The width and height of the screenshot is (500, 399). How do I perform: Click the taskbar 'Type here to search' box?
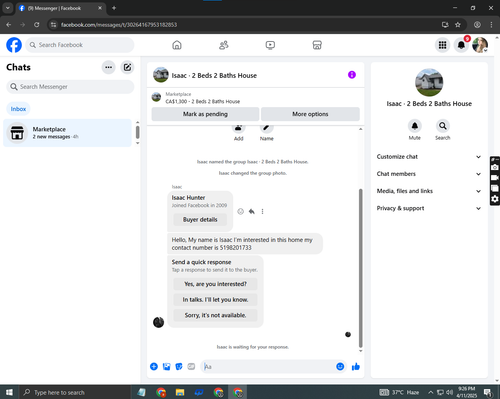[x=75, y=392]
